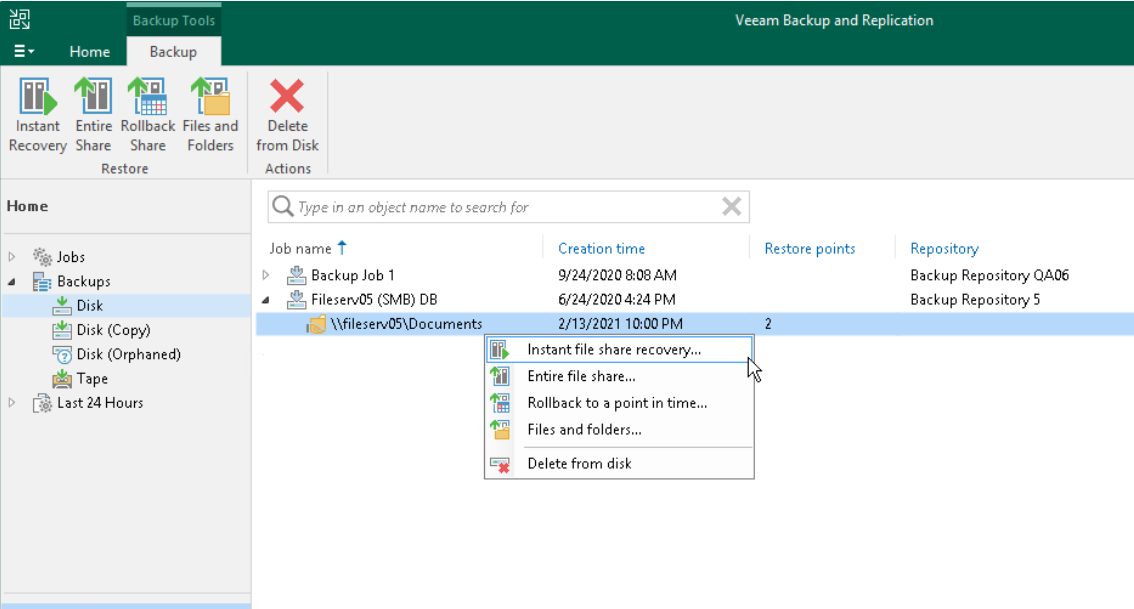The height and width of the screenshot is (609, 1134).
Task: Click the Last 24 Hours icon
Action: pos(43,403)
